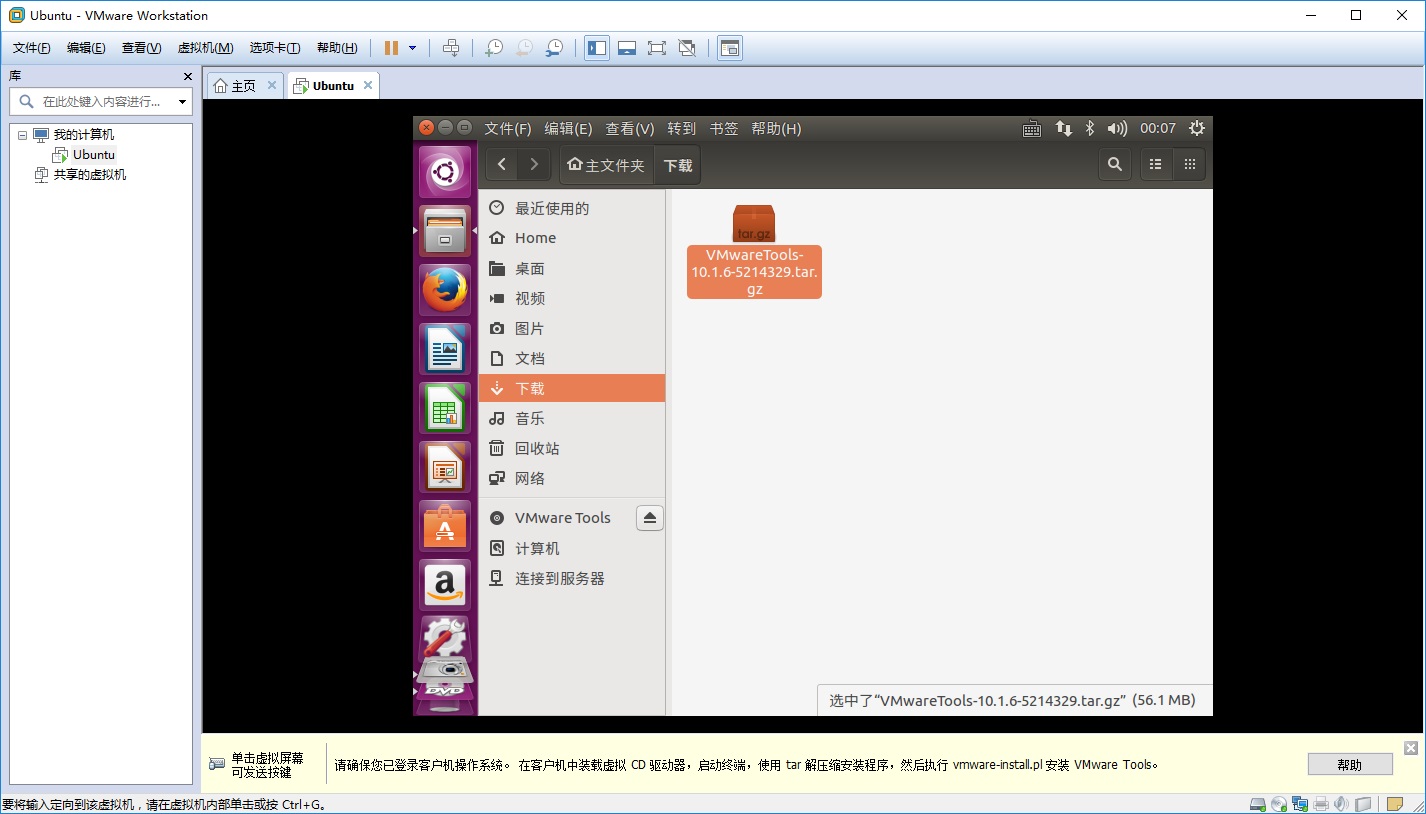Open Ubuntu sound volume indicator
Viewport: 1426px width, 814px height.
(x=1118, y=128)
